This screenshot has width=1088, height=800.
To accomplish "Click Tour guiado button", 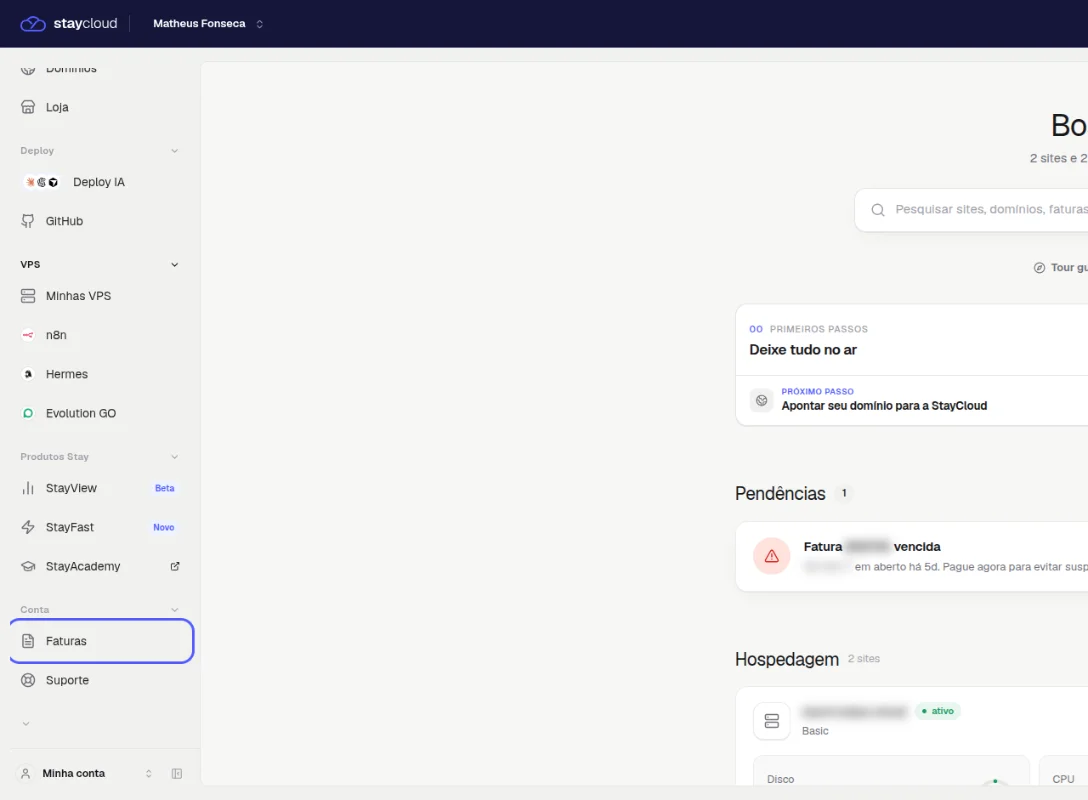I will coord(1060,267).
